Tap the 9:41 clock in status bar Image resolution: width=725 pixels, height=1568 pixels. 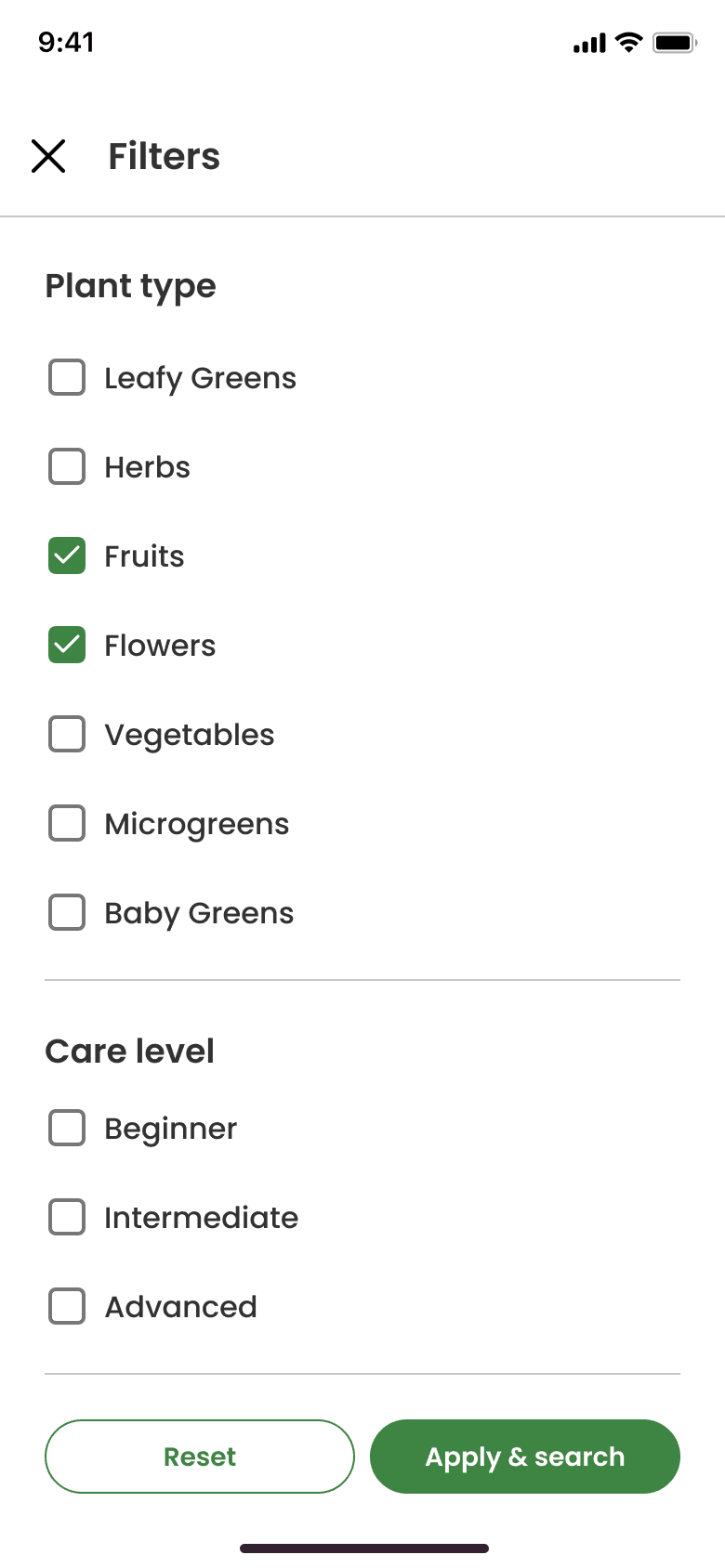(66, 43)
